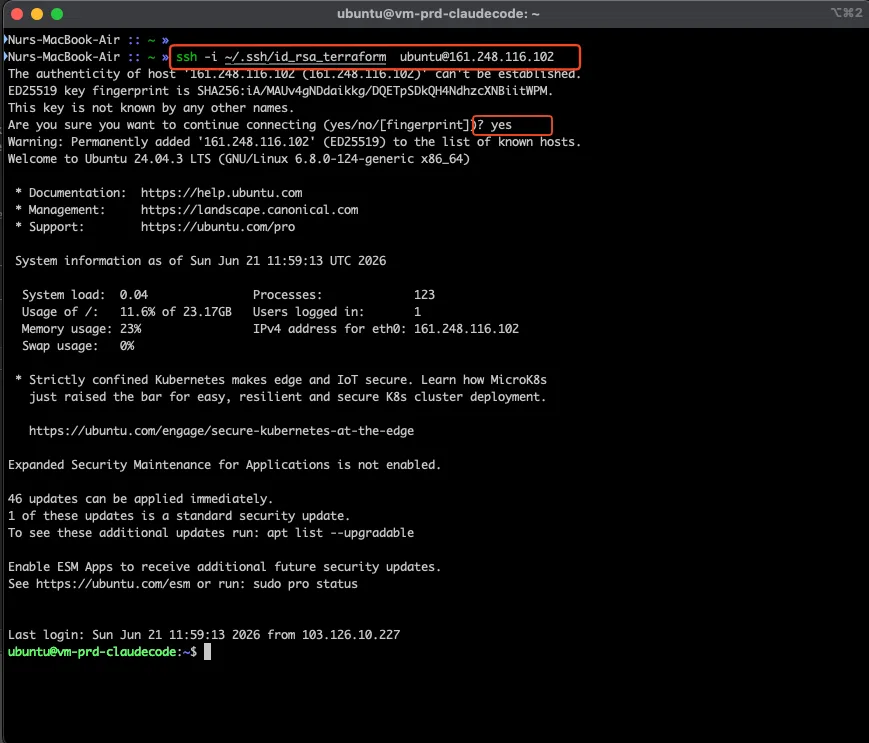Open the https://ubuntu.com/pro support link
The image size is (869, 743).
[218, 227]
